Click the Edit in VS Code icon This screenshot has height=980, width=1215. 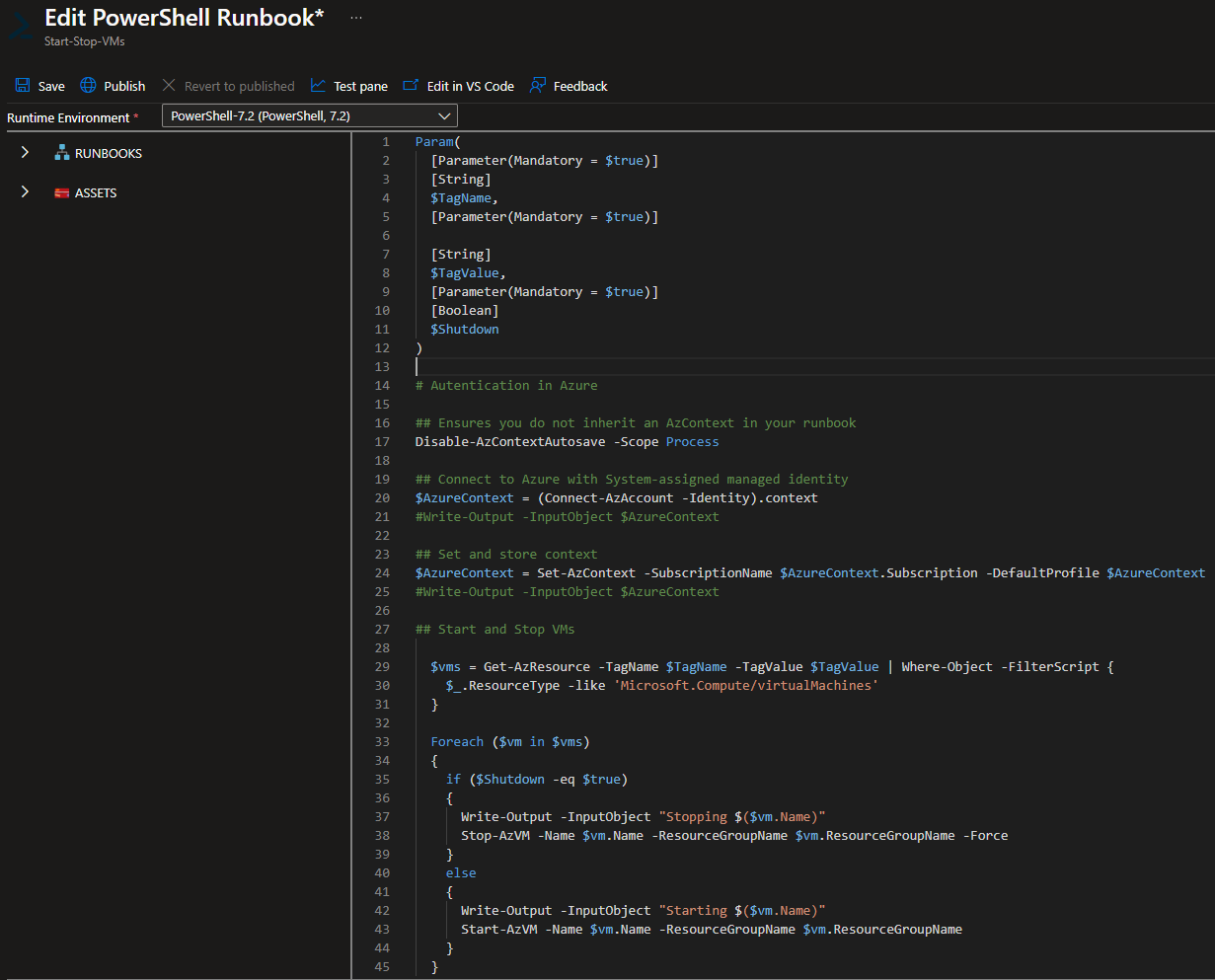[x=411, y=86]
